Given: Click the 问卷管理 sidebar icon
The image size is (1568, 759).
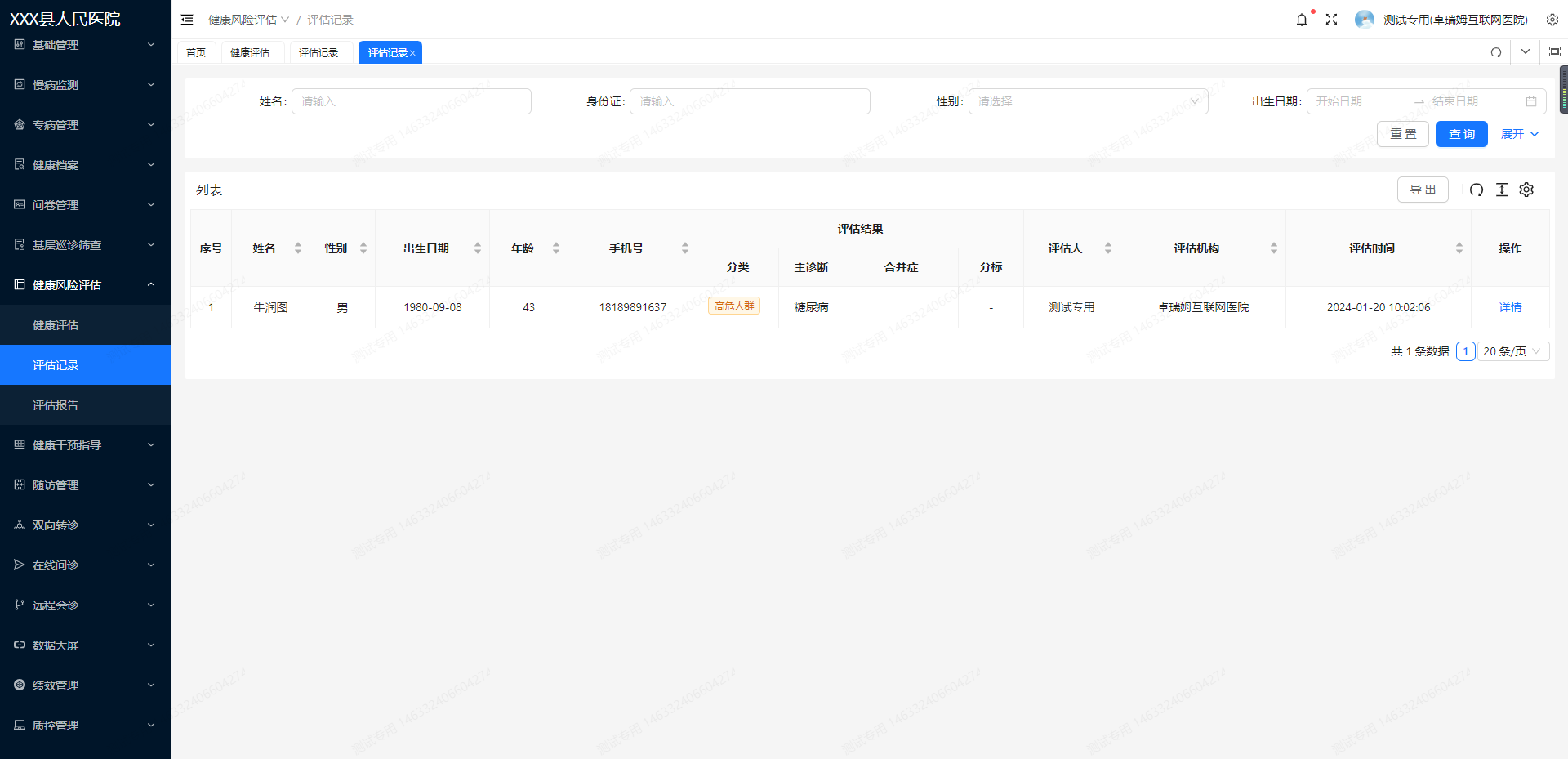Looking at the screenshot, I should pyautogui.click(x=20, y=204).
